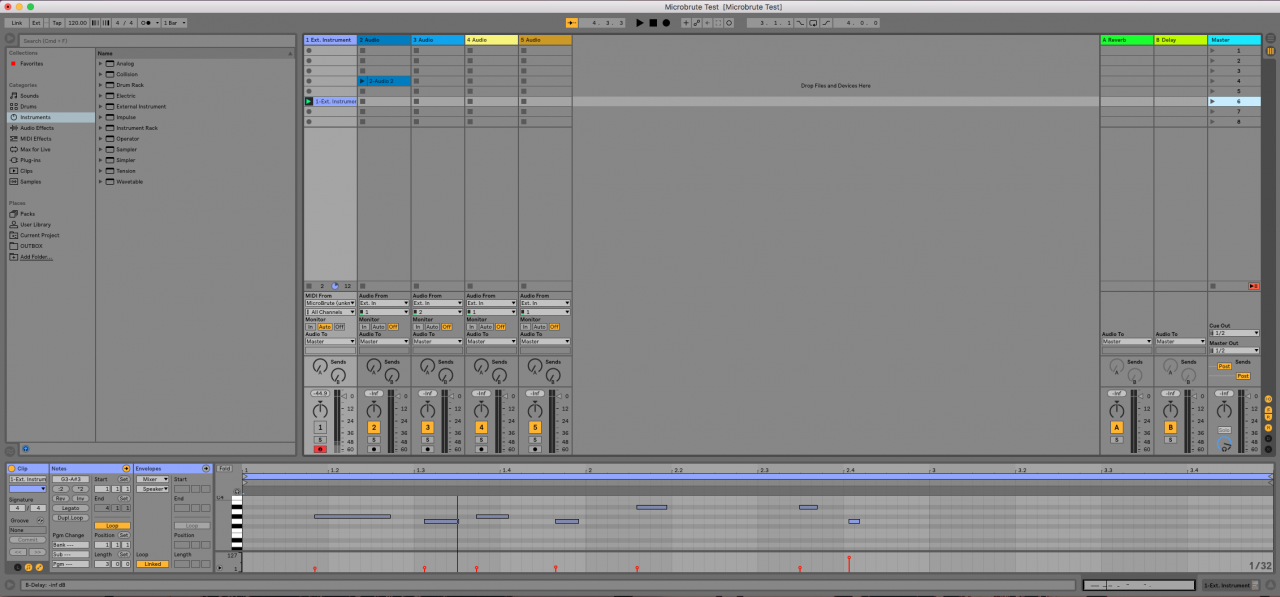Screen dimensions: 1280x597
Task: Expand the Analog instrument folder
Action: (x=101, y=64)
